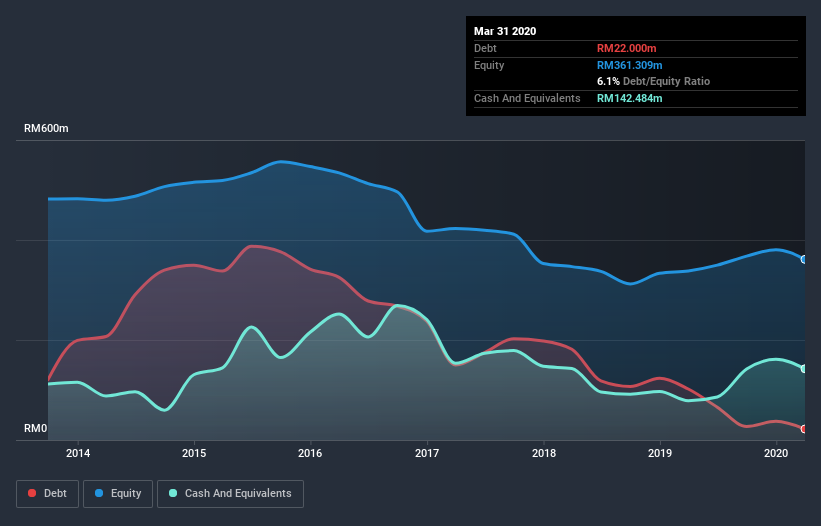Click the RM142.484m cash value

coord(629,98)
